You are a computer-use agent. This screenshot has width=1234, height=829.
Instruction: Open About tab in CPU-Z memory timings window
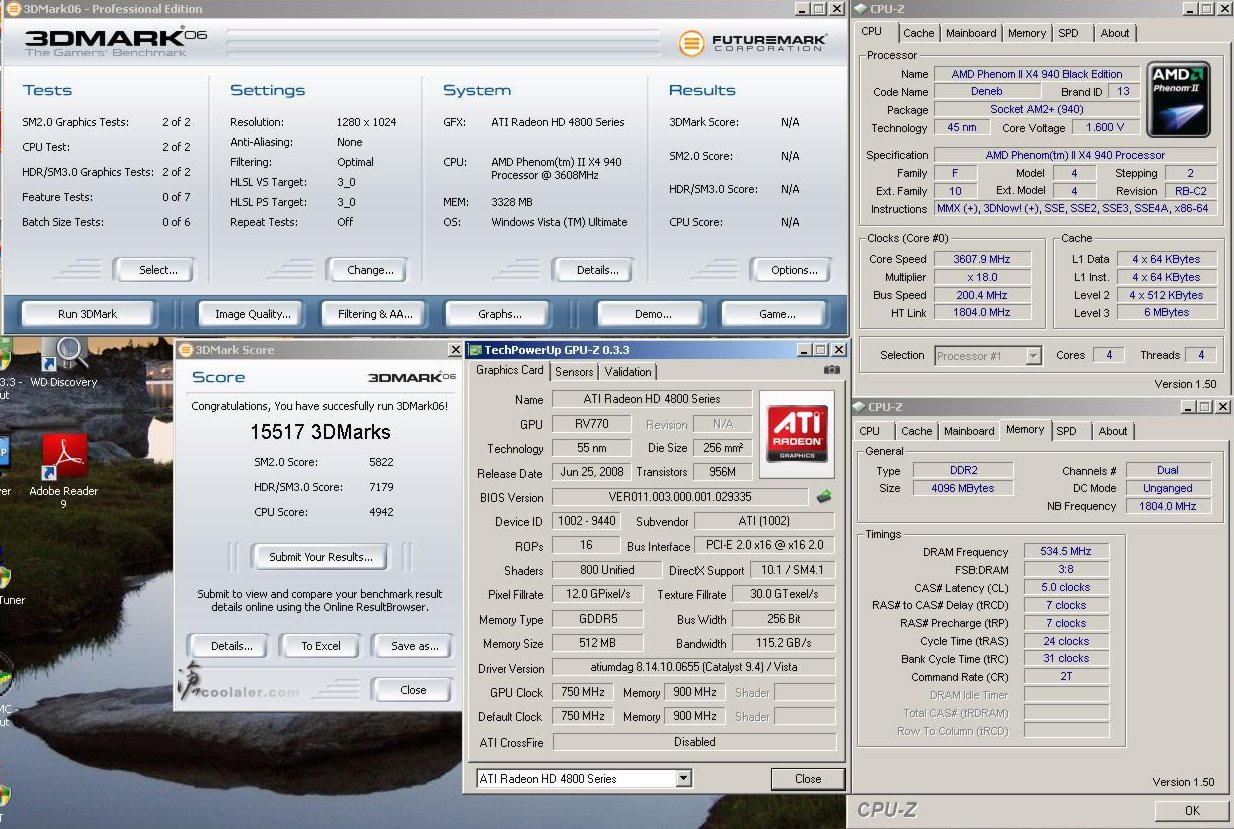click(1113, 431)
